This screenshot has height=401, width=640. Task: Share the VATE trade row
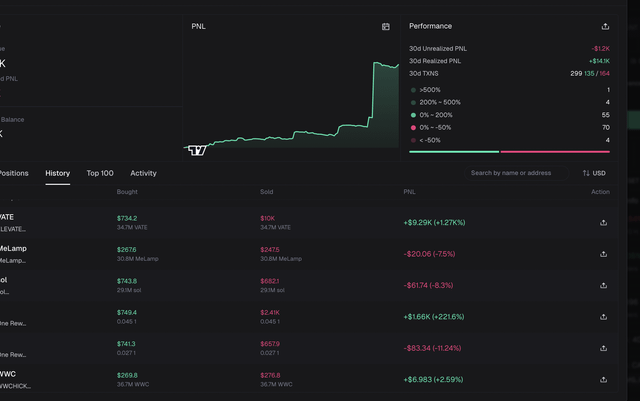click(603, 224)
